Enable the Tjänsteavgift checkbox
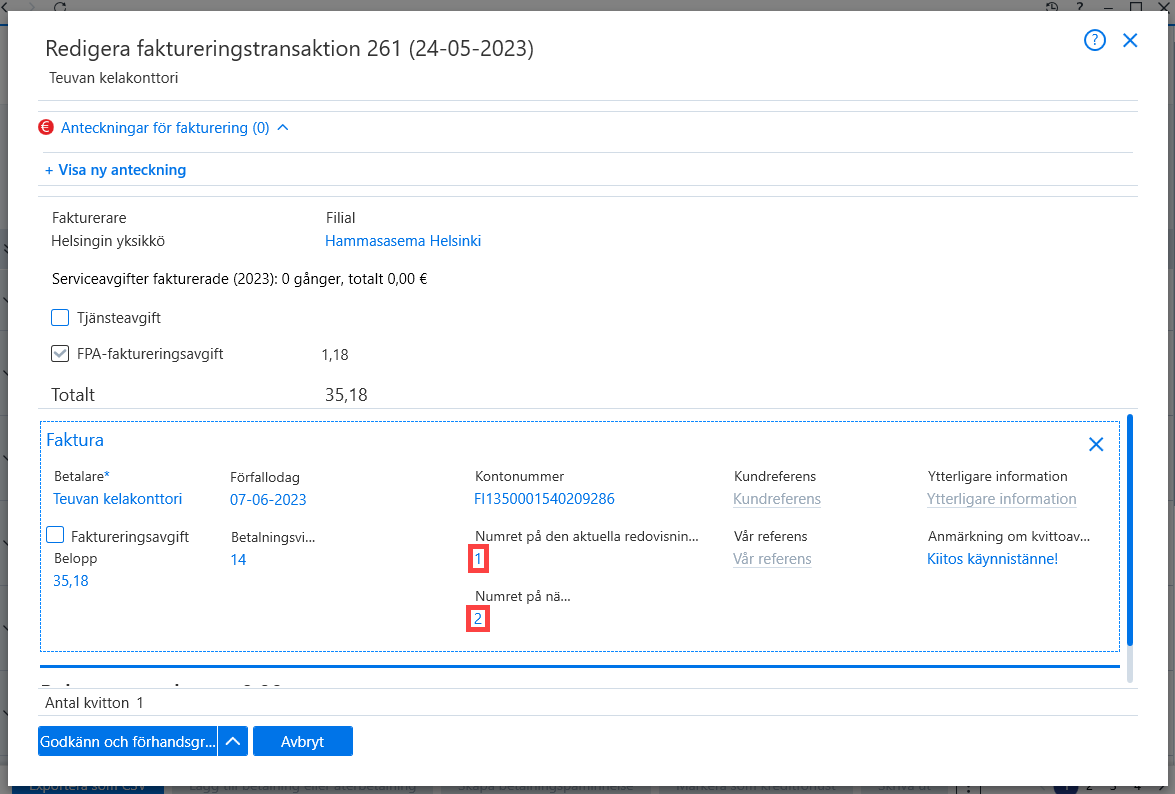 [x=60, y=318]
